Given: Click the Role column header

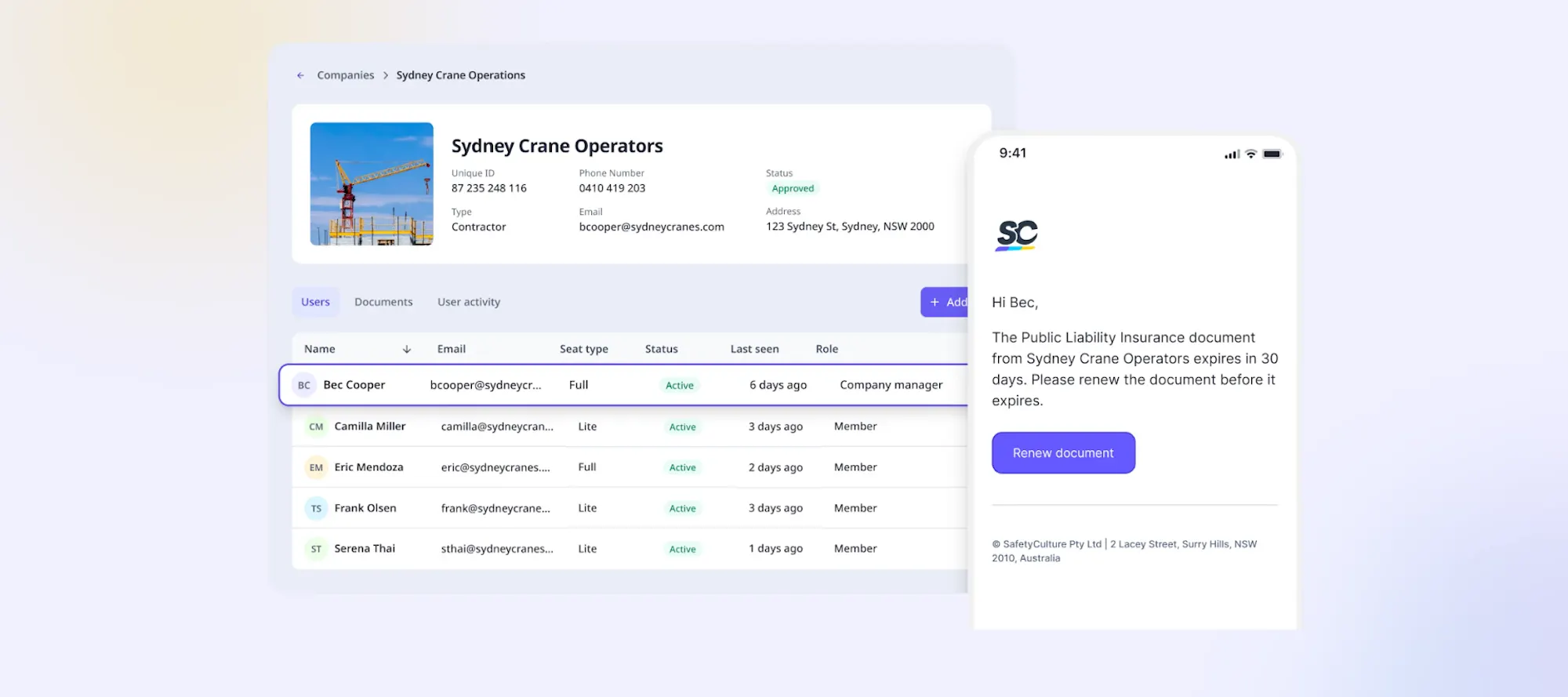Looking at the screenshot, I should 827,349.
